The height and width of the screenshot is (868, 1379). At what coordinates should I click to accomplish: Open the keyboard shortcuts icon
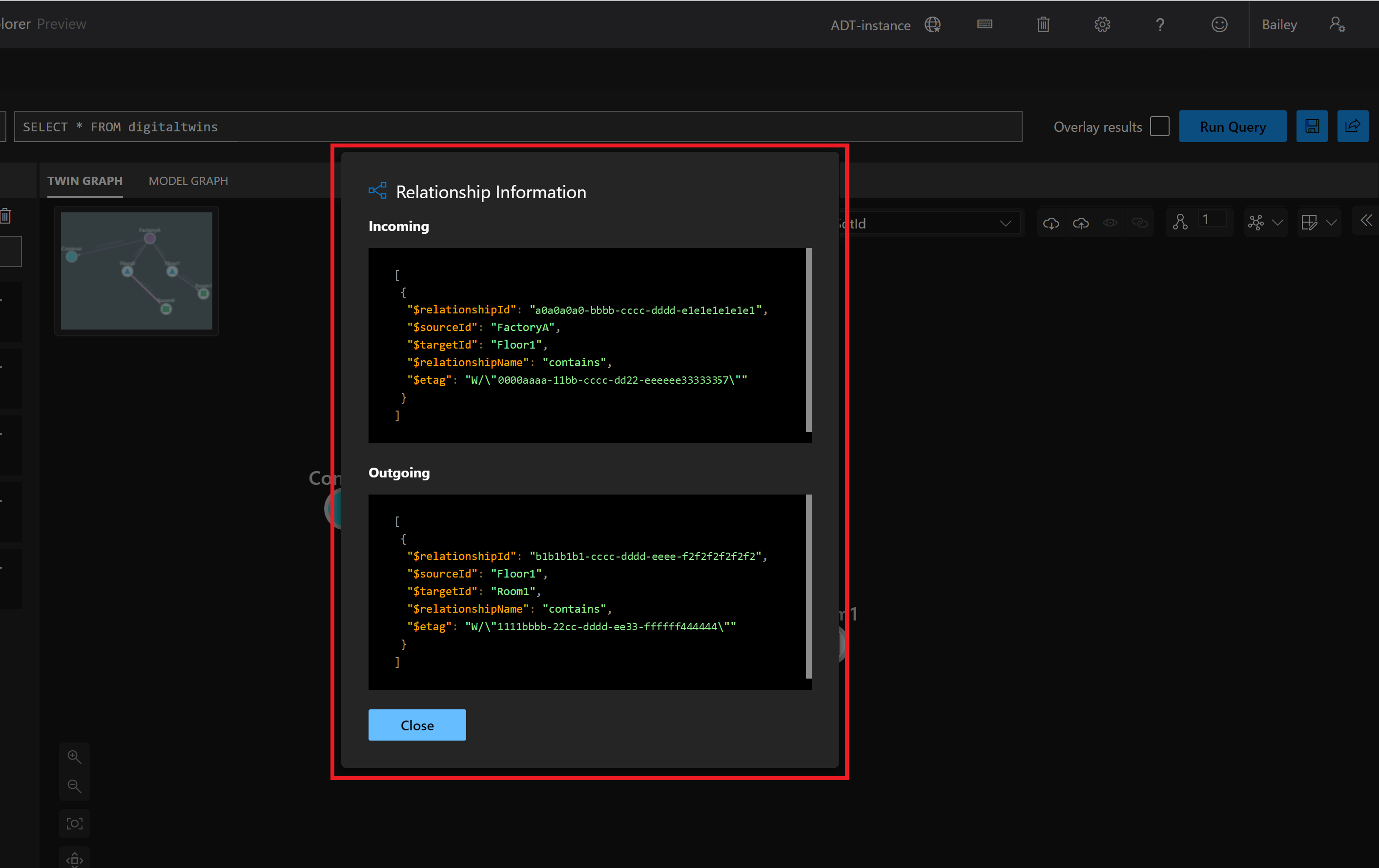(985, 24)
